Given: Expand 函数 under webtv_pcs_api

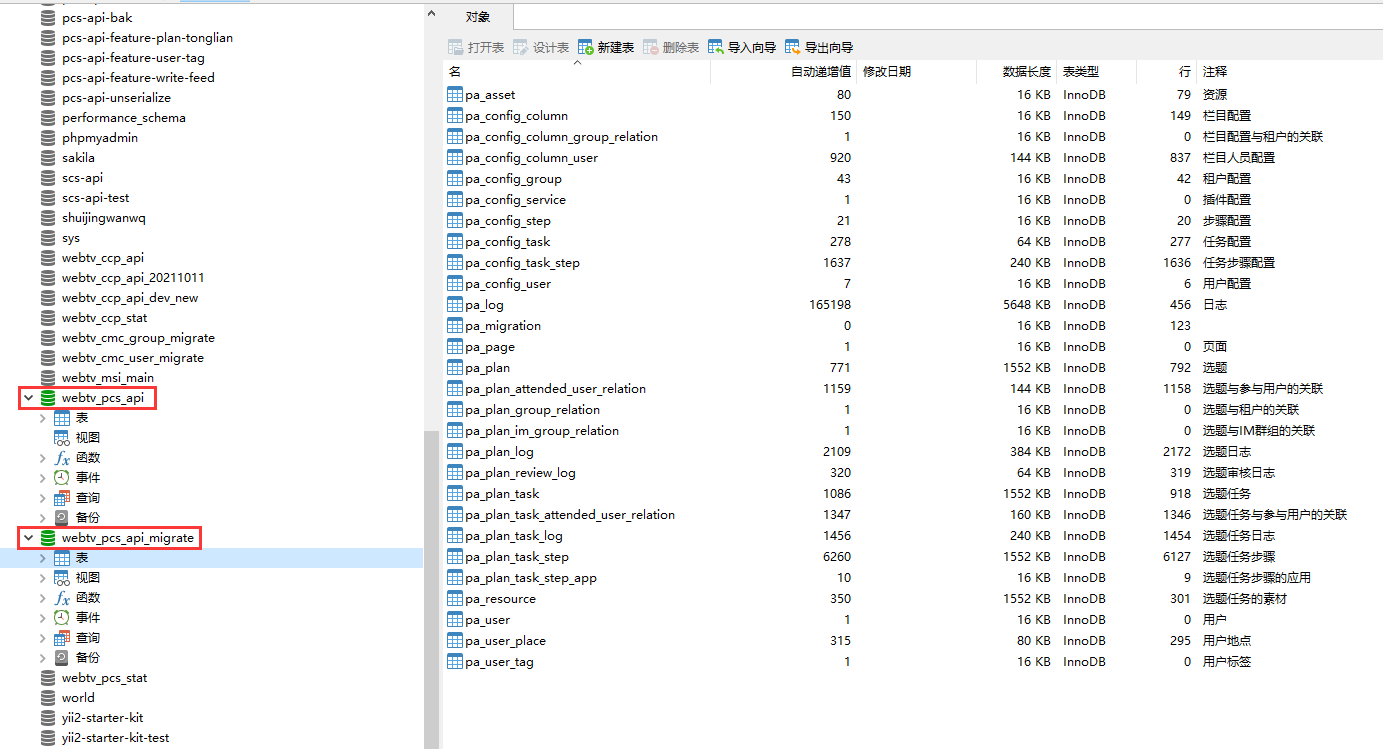Looking at the screenshot, I should (42, 458).
